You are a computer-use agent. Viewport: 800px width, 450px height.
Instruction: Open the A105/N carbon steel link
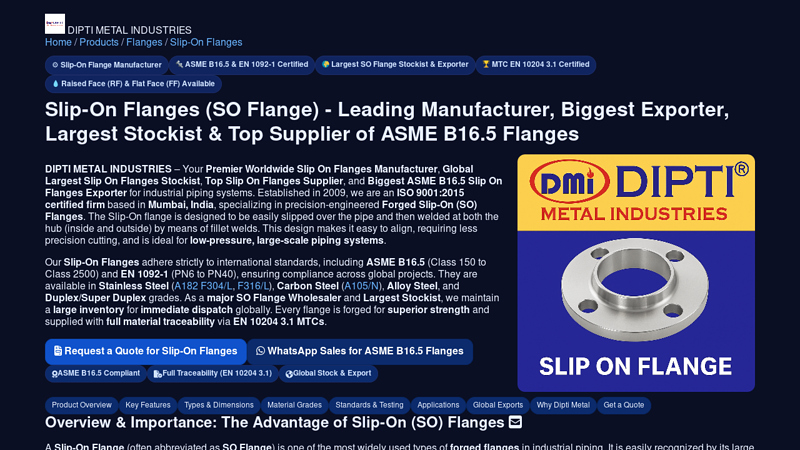pyautogui.click(x=361, y=286)
